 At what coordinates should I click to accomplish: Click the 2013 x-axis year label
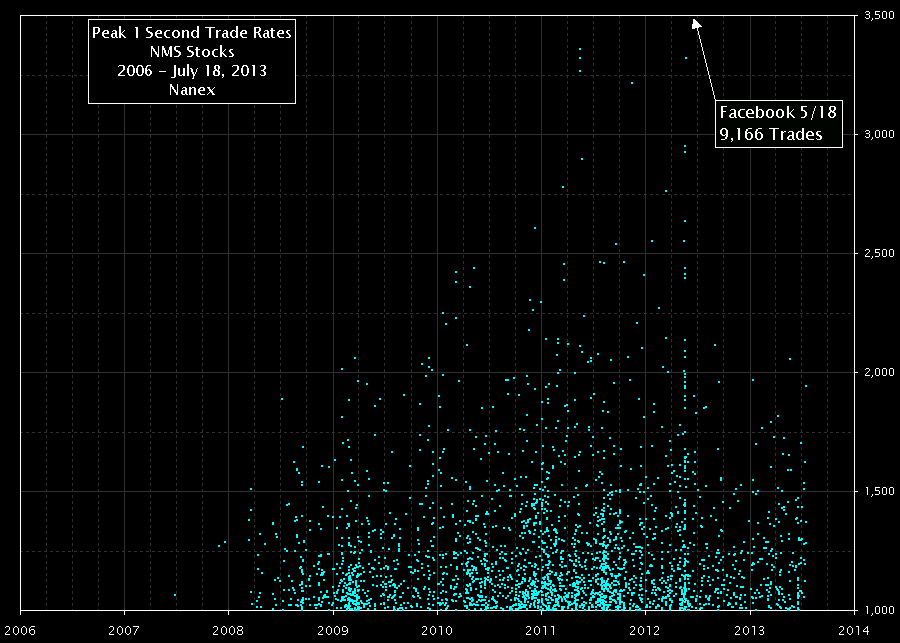pos(750,630)
